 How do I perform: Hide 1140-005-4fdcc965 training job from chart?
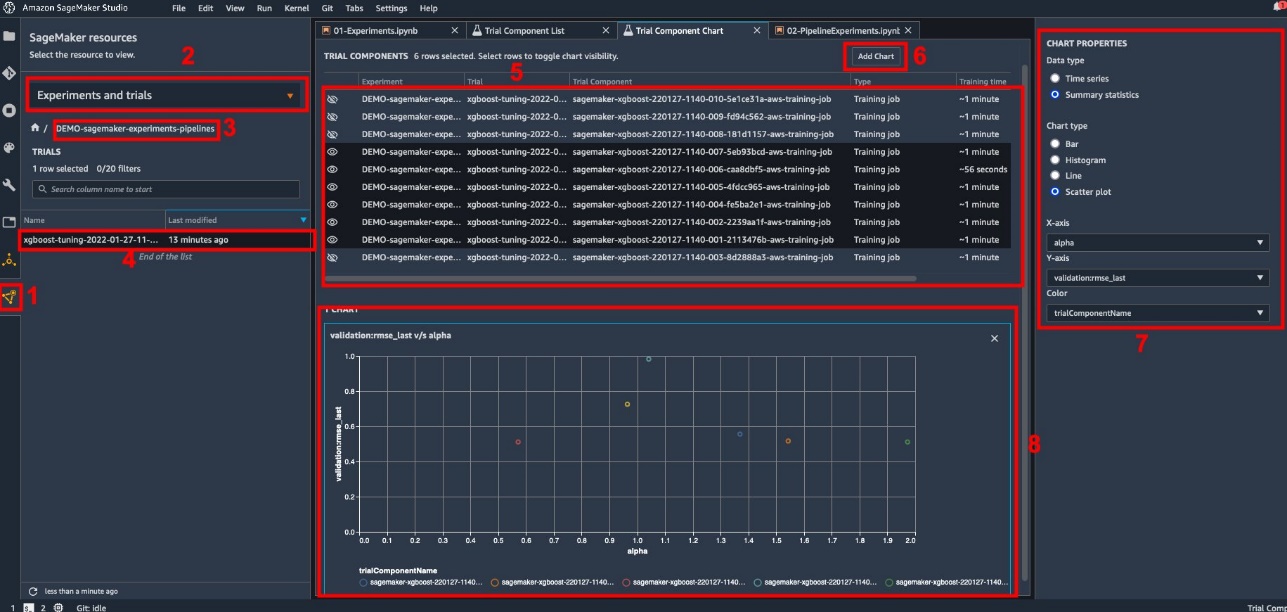tap(332, 187)
